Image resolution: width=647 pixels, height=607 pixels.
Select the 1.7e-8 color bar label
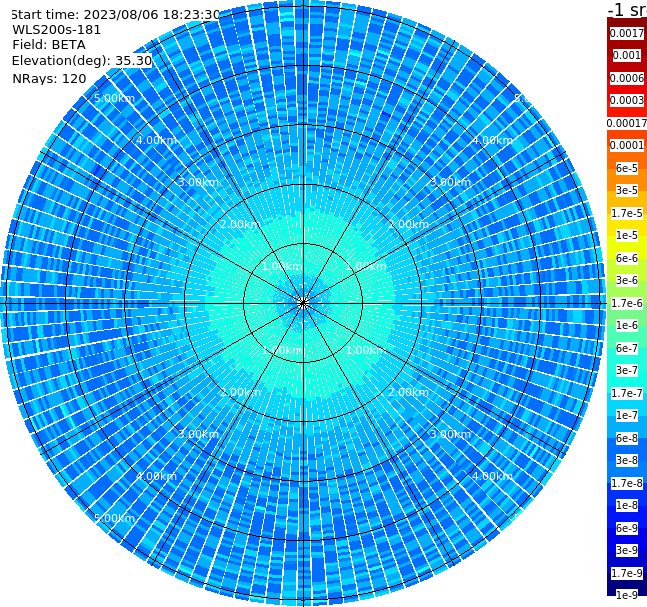[x=627, y=483]
